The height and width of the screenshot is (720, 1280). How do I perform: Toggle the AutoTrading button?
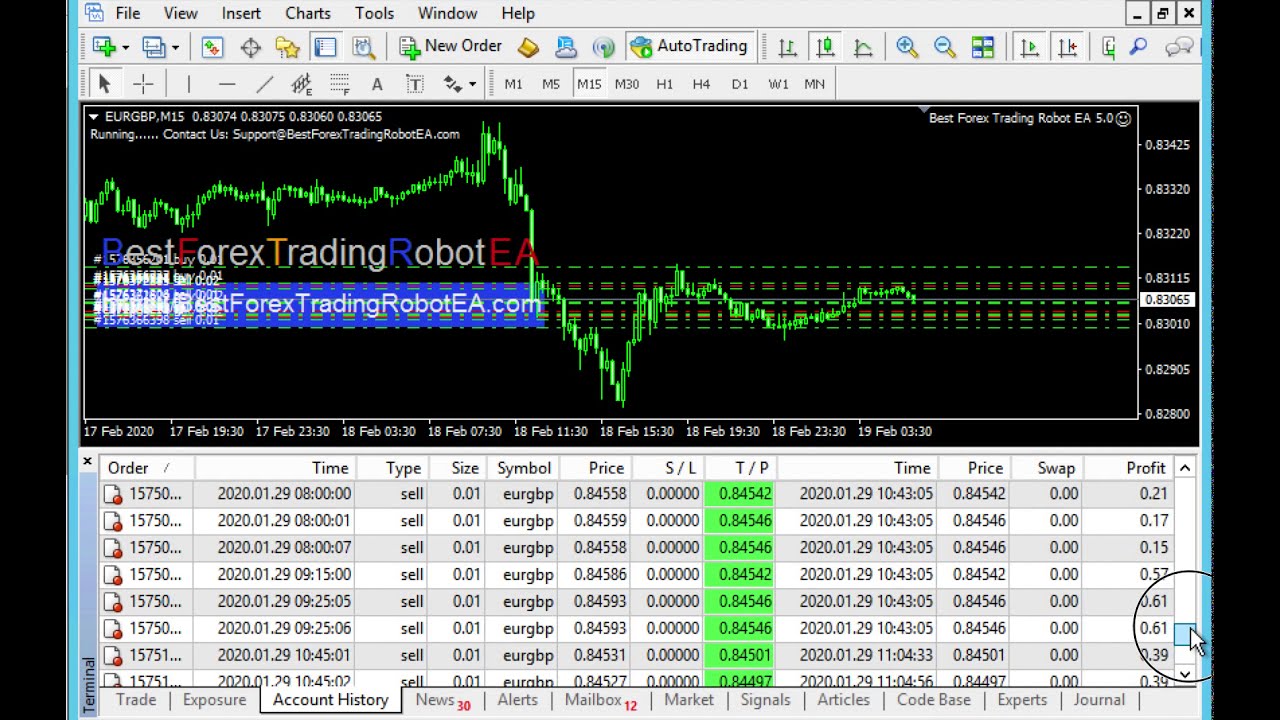[x=689, y=46]
